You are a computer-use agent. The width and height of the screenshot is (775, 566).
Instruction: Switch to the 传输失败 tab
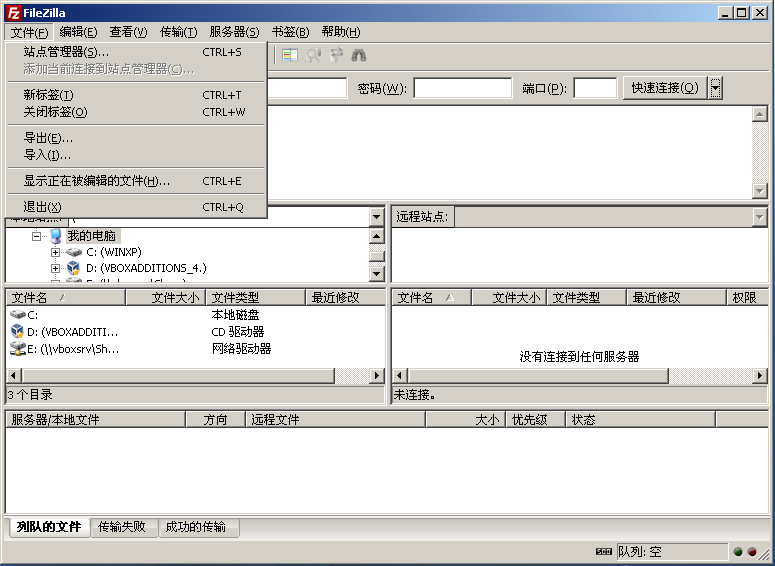122,527
